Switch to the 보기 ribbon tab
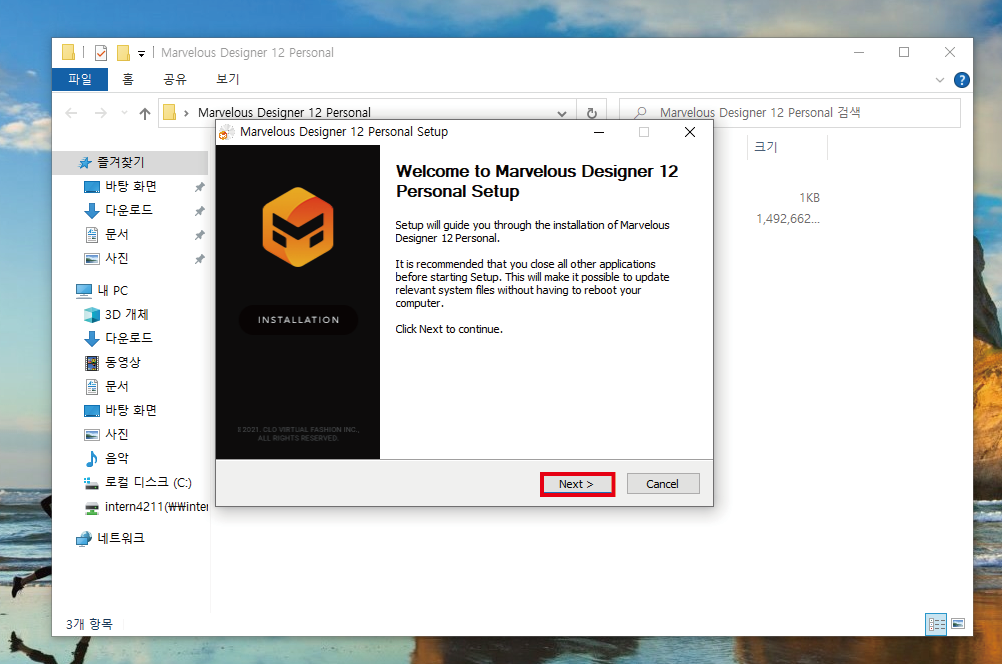 coord(227,79)
